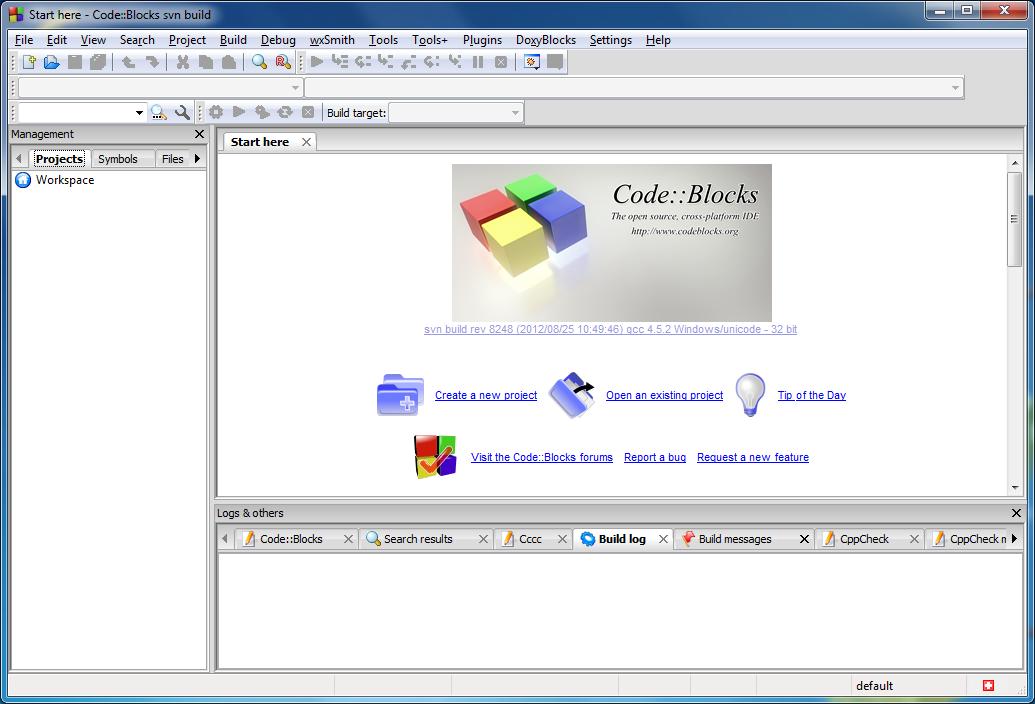Click the Open file folder icon

[x=51, y=62]
